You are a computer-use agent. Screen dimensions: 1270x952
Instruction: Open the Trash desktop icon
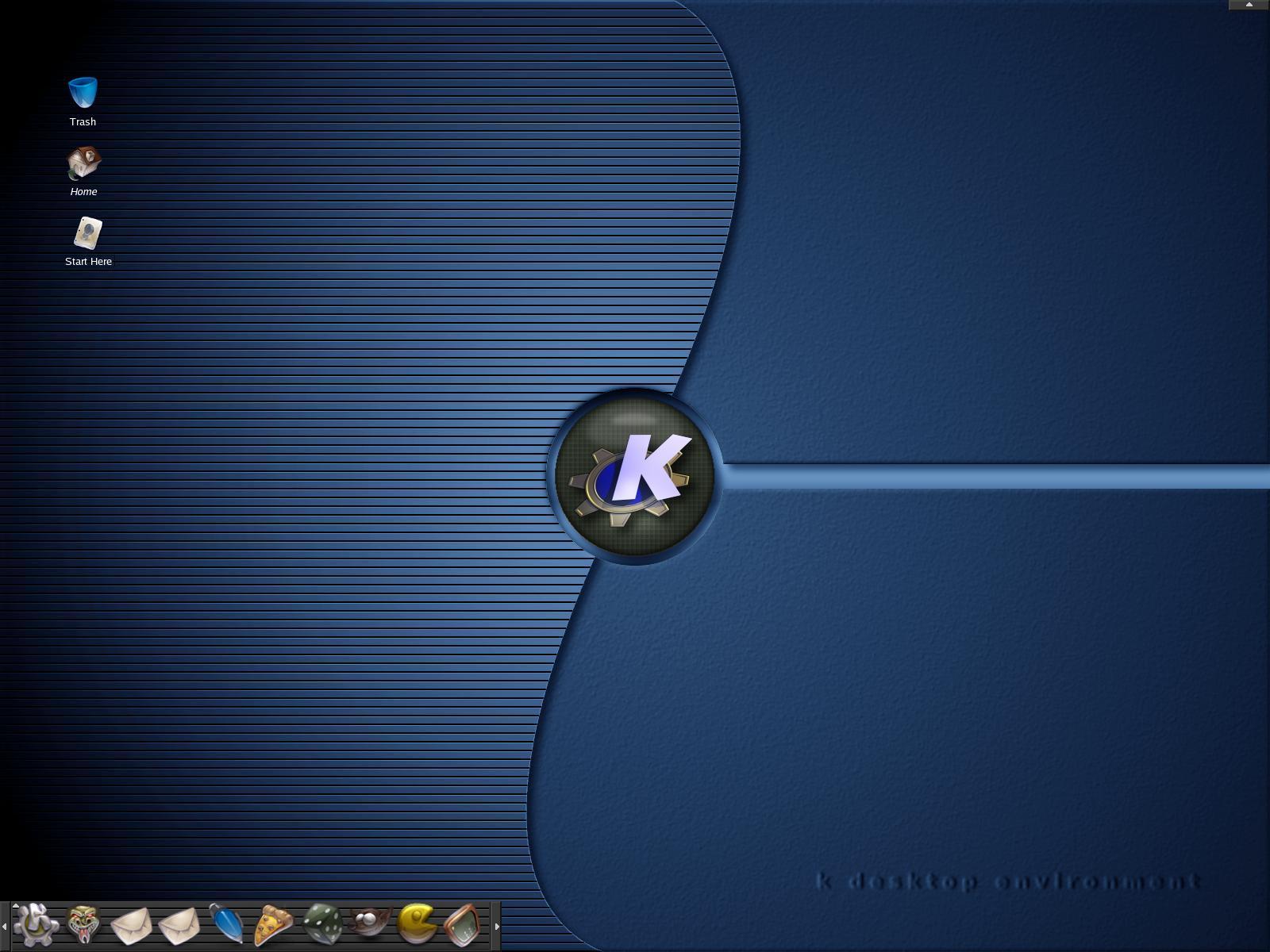[x=83, y=93]
